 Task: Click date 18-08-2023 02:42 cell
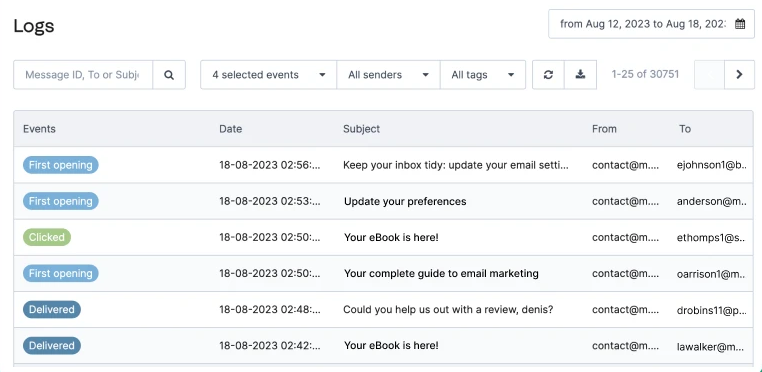[270, 346]
